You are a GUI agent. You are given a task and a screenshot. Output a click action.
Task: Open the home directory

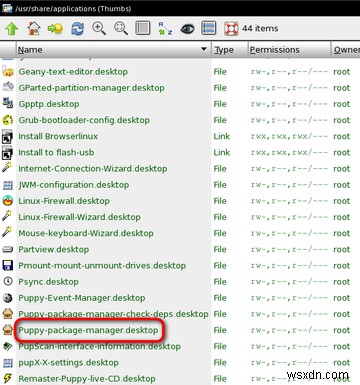[x=34, y=29]
